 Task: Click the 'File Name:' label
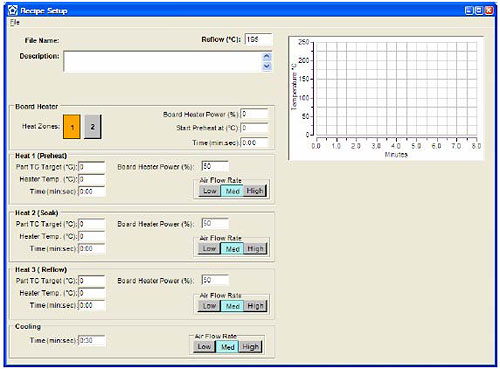[42, 40]
